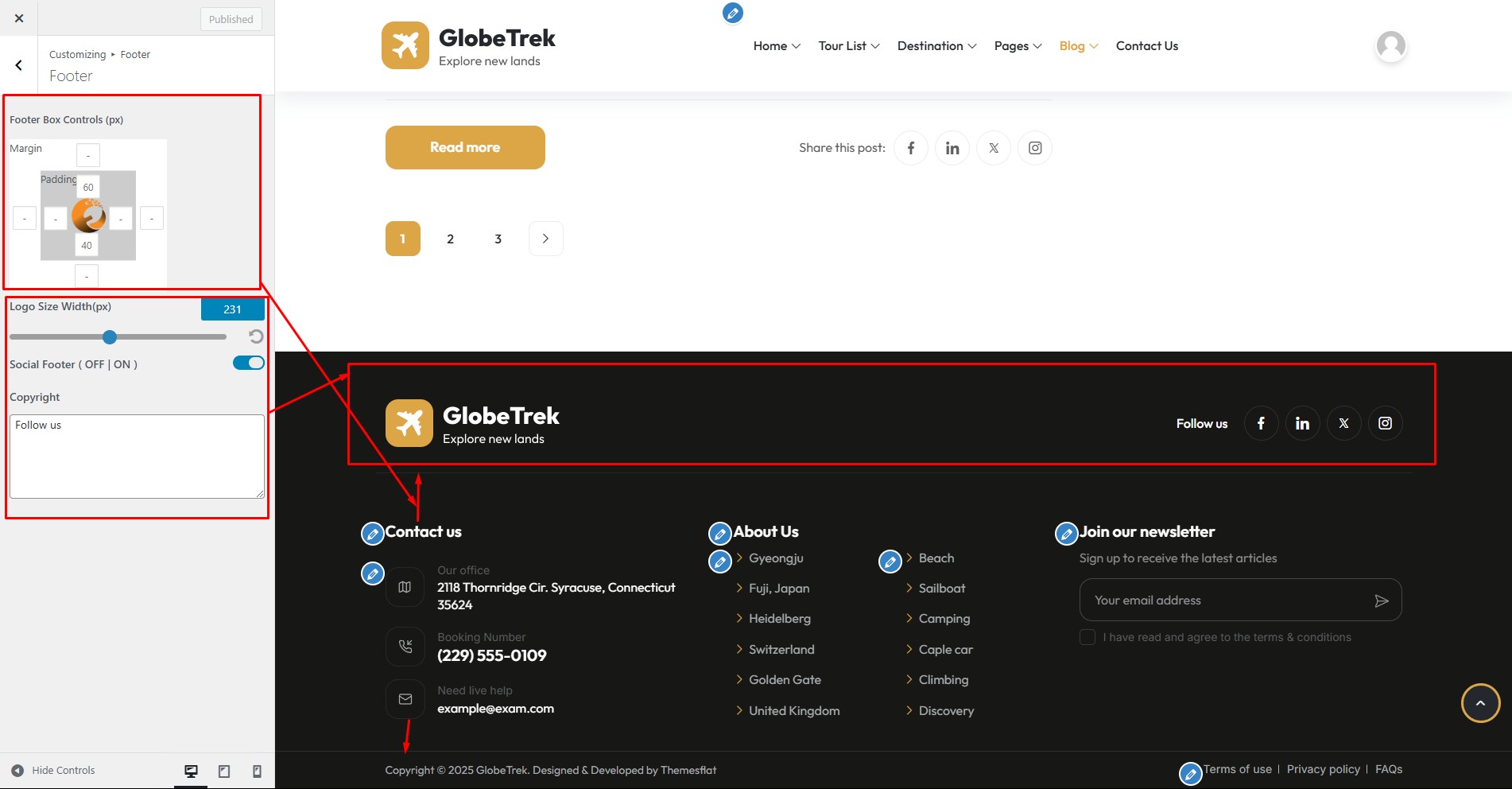Open the Home menu dropdown

(777, 46)
